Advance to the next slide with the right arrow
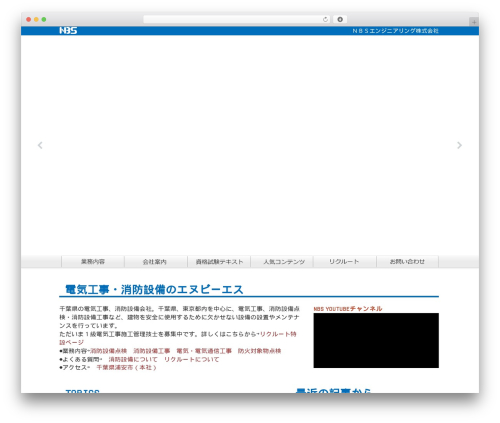Screen dimensions: 500x423 pos(459,145)
